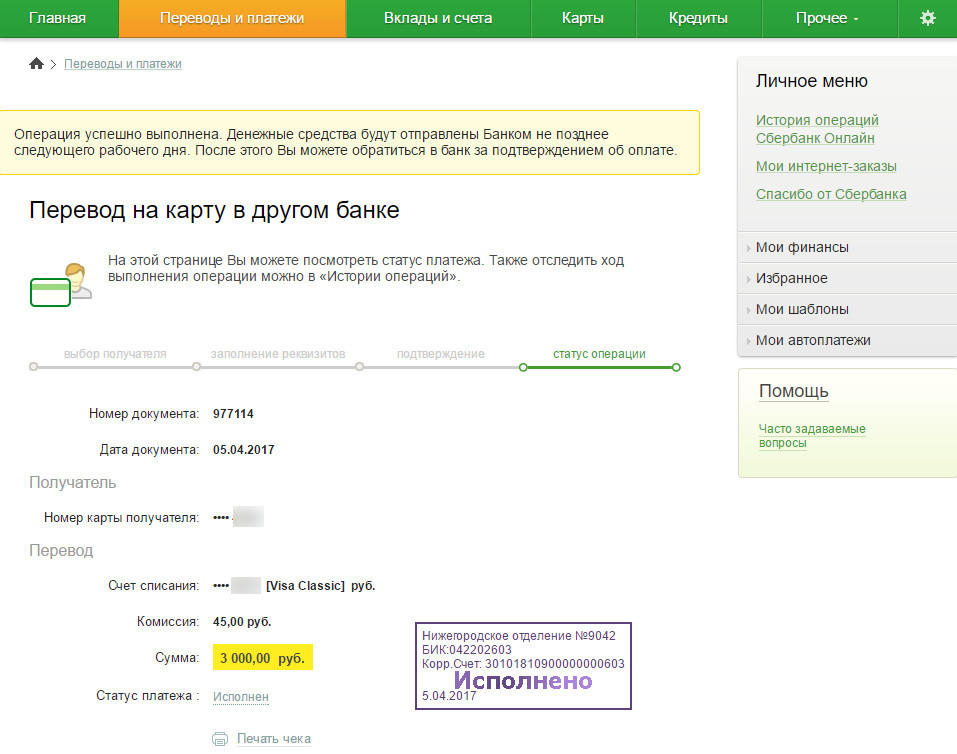Open Мои интернет-заказы link

[x=826, y=166]
